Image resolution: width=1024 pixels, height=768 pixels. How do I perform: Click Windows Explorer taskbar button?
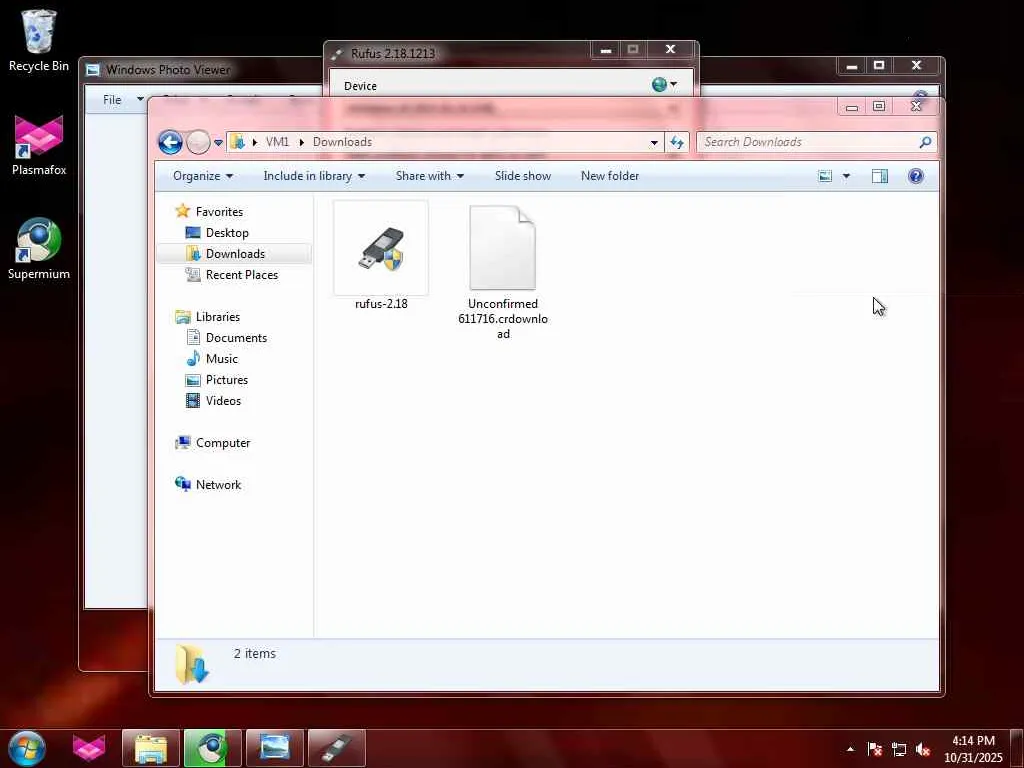pos(151,748)
